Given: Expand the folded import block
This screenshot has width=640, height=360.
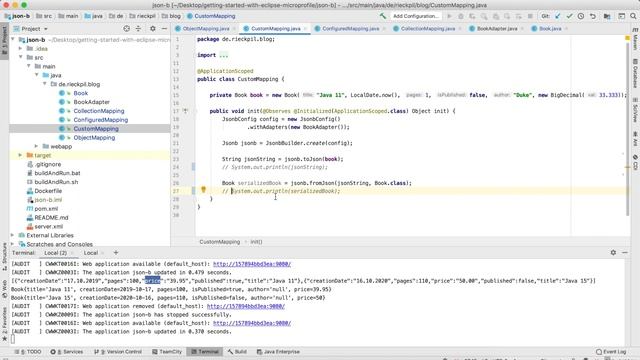Looking at the screenshot, I should tap(224, 55).
